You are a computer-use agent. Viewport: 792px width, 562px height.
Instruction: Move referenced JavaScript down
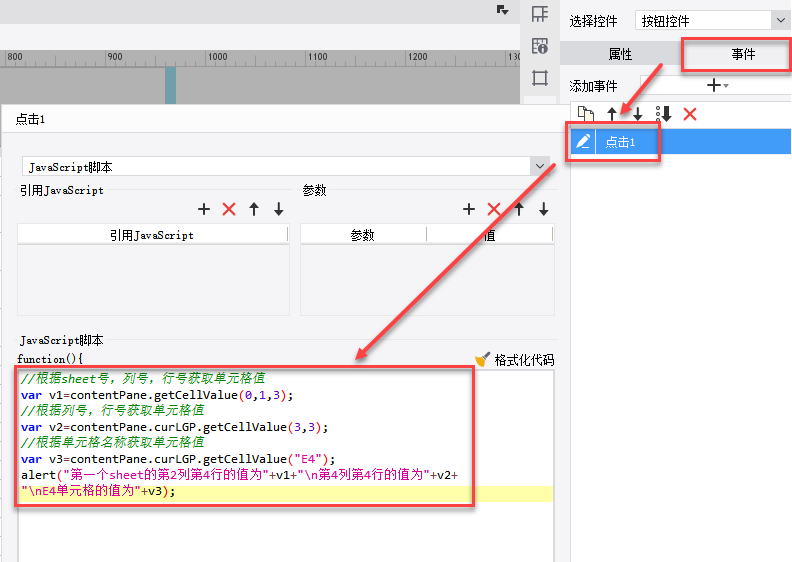(x=279, y=209)
